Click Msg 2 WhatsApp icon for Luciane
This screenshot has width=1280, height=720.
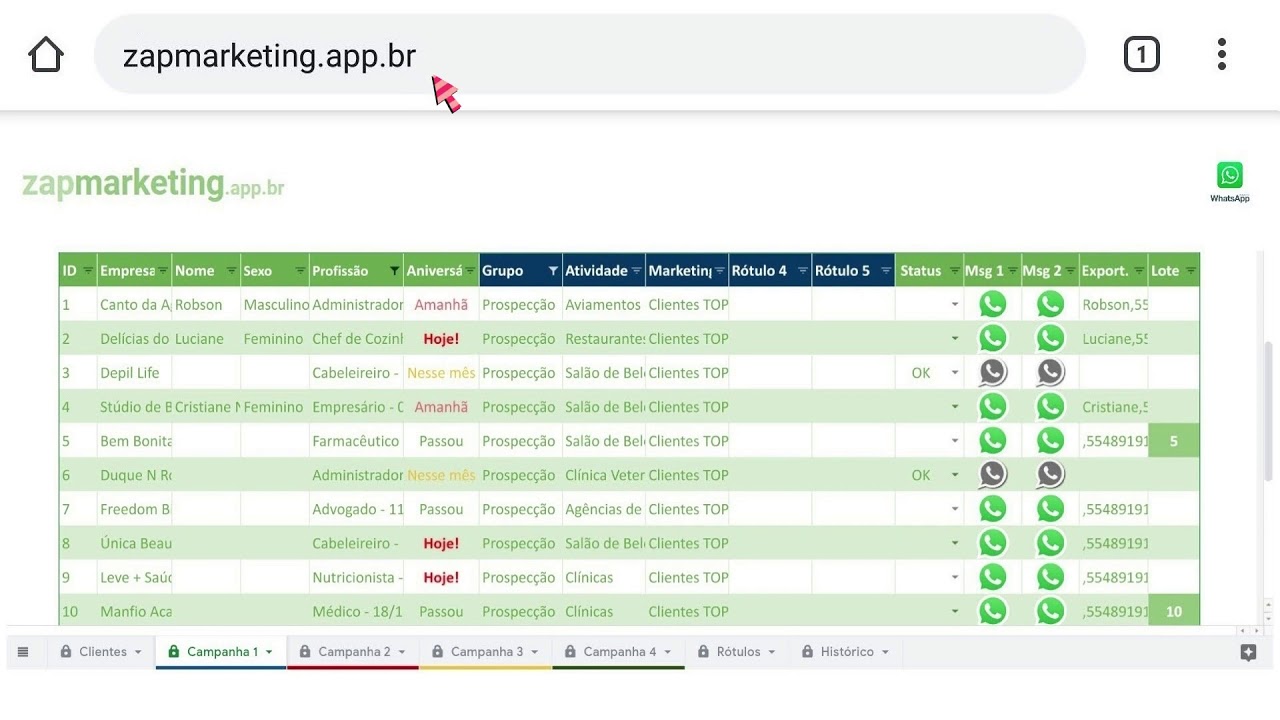(x=1050, y=338)
